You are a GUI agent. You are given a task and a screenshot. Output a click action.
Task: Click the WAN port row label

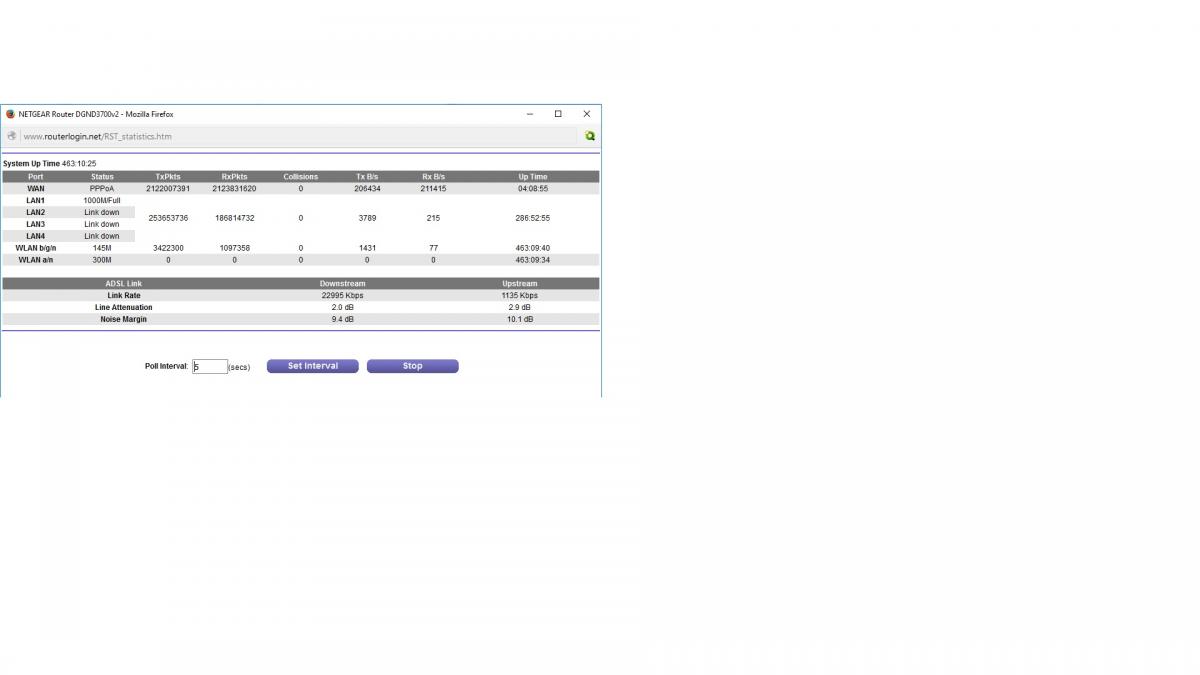36,188
